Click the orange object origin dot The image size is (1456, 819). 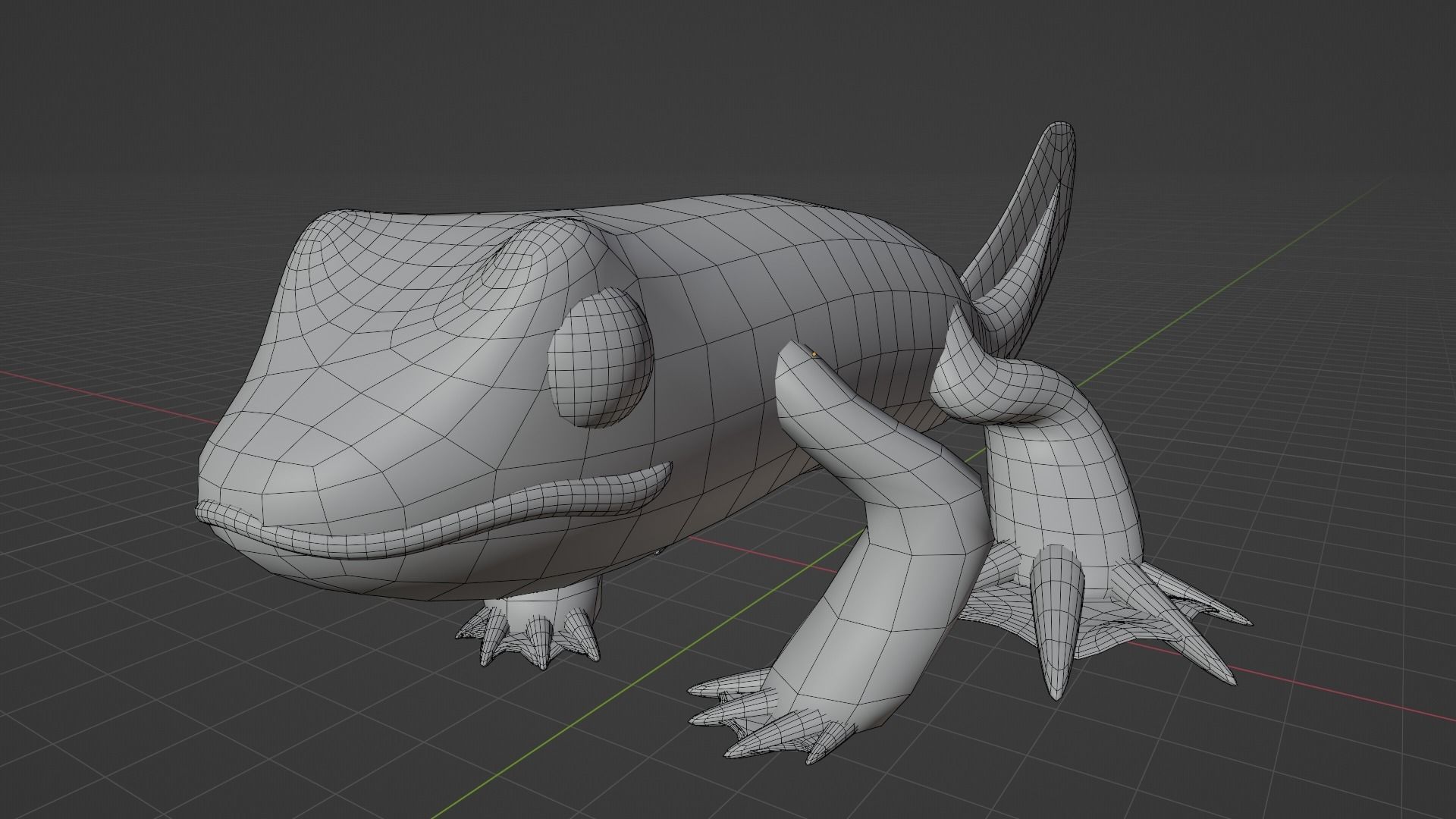pos(814,353)
